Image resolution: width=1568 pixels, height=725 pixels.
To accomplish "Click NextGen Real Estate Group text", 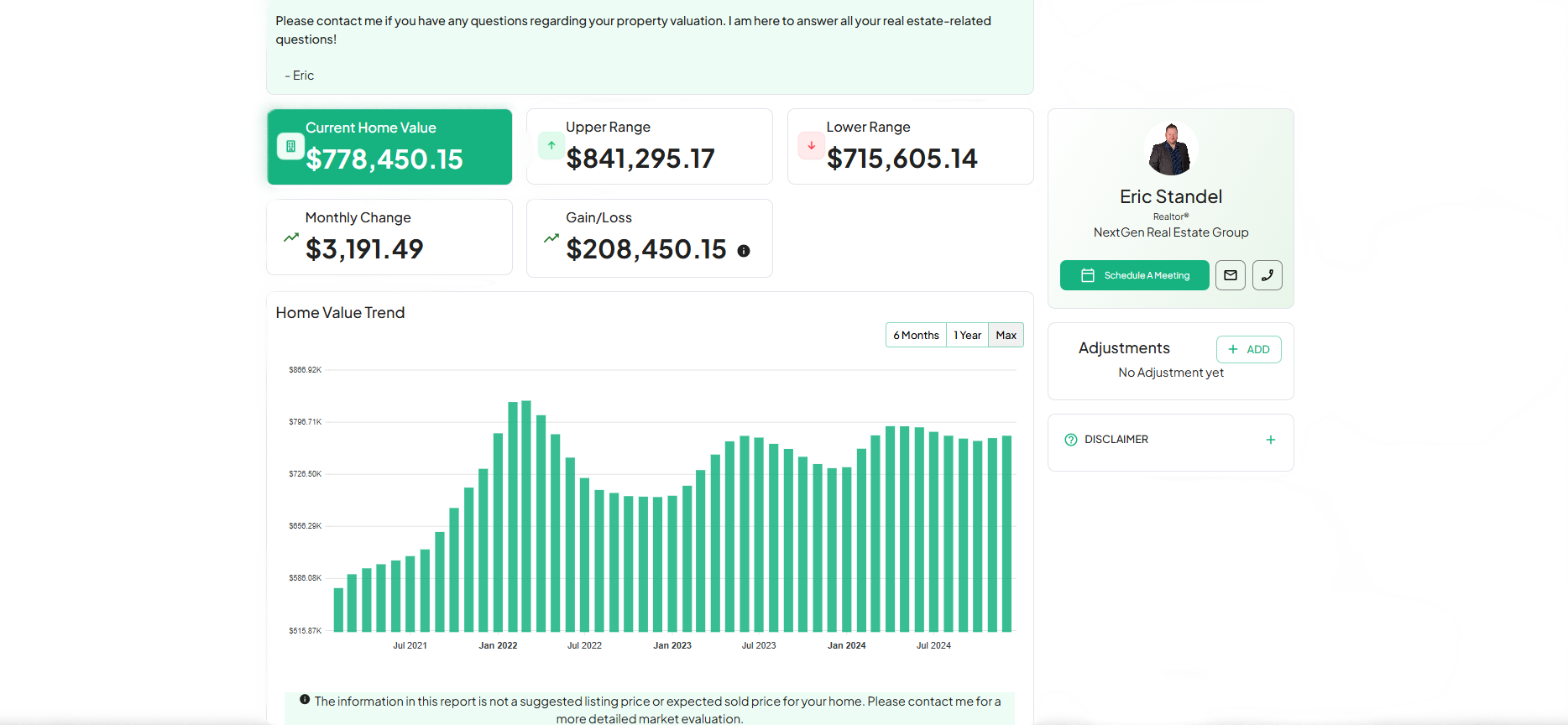I will [x=1171, y=232].
